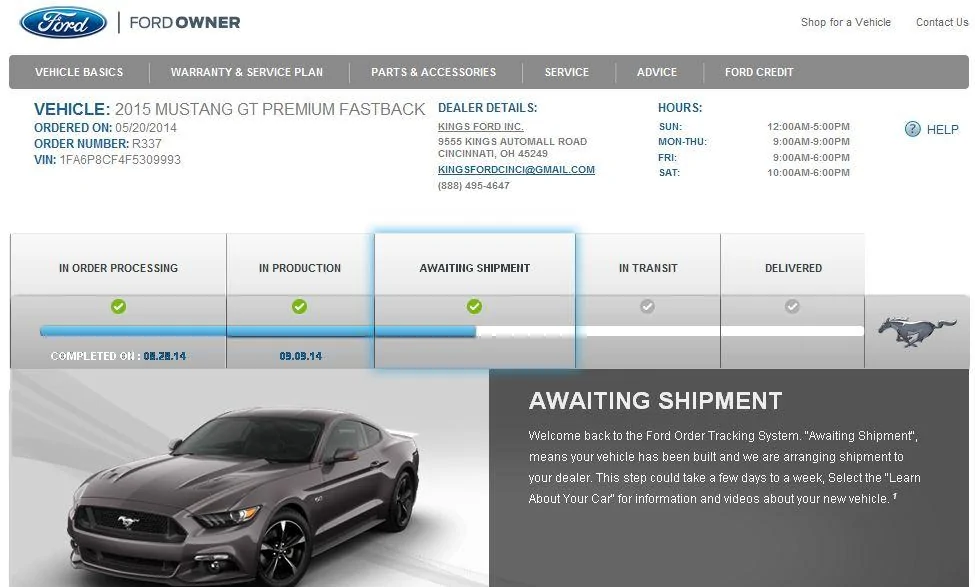Click the green checkmark under In Production
Image resolution: width=975 pixels, height=587 pixels.
tap(299, 307)
